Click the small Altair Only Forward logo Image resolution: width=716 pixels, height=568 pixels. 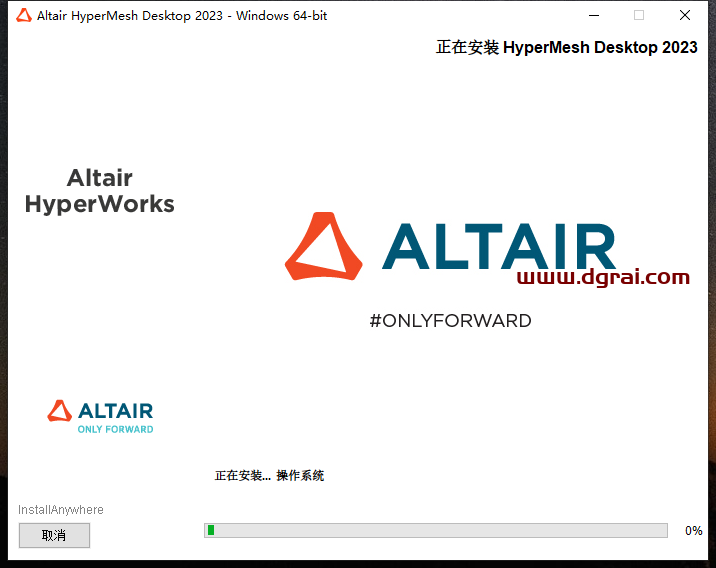[100, 417]
